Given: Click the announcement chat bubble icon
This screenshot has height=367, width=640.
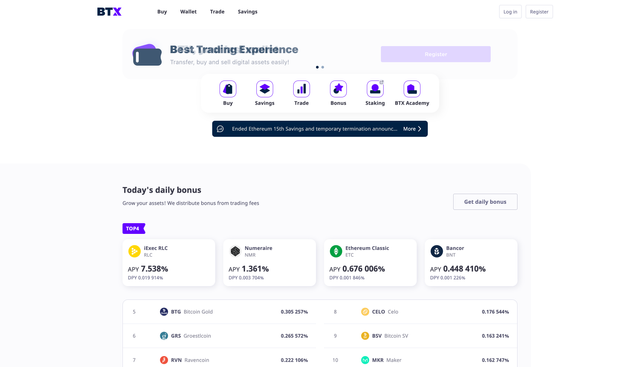Looking at the screenshot, I should (220, 129).
